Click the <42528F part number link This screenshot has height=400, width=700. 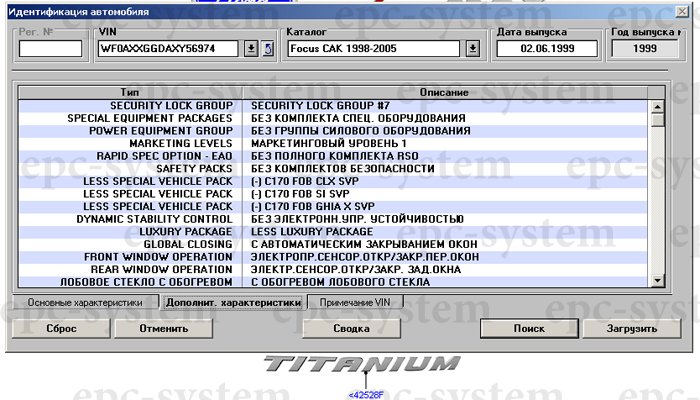(x=366, y=395)
